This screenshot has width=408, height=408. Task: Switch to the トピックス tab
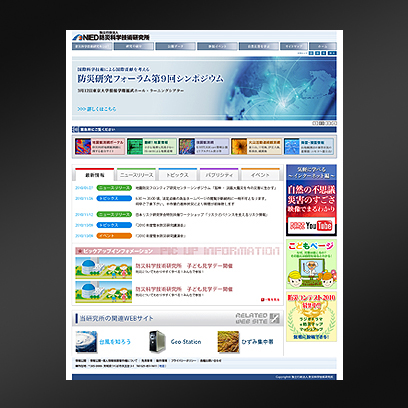pos(178,175)
